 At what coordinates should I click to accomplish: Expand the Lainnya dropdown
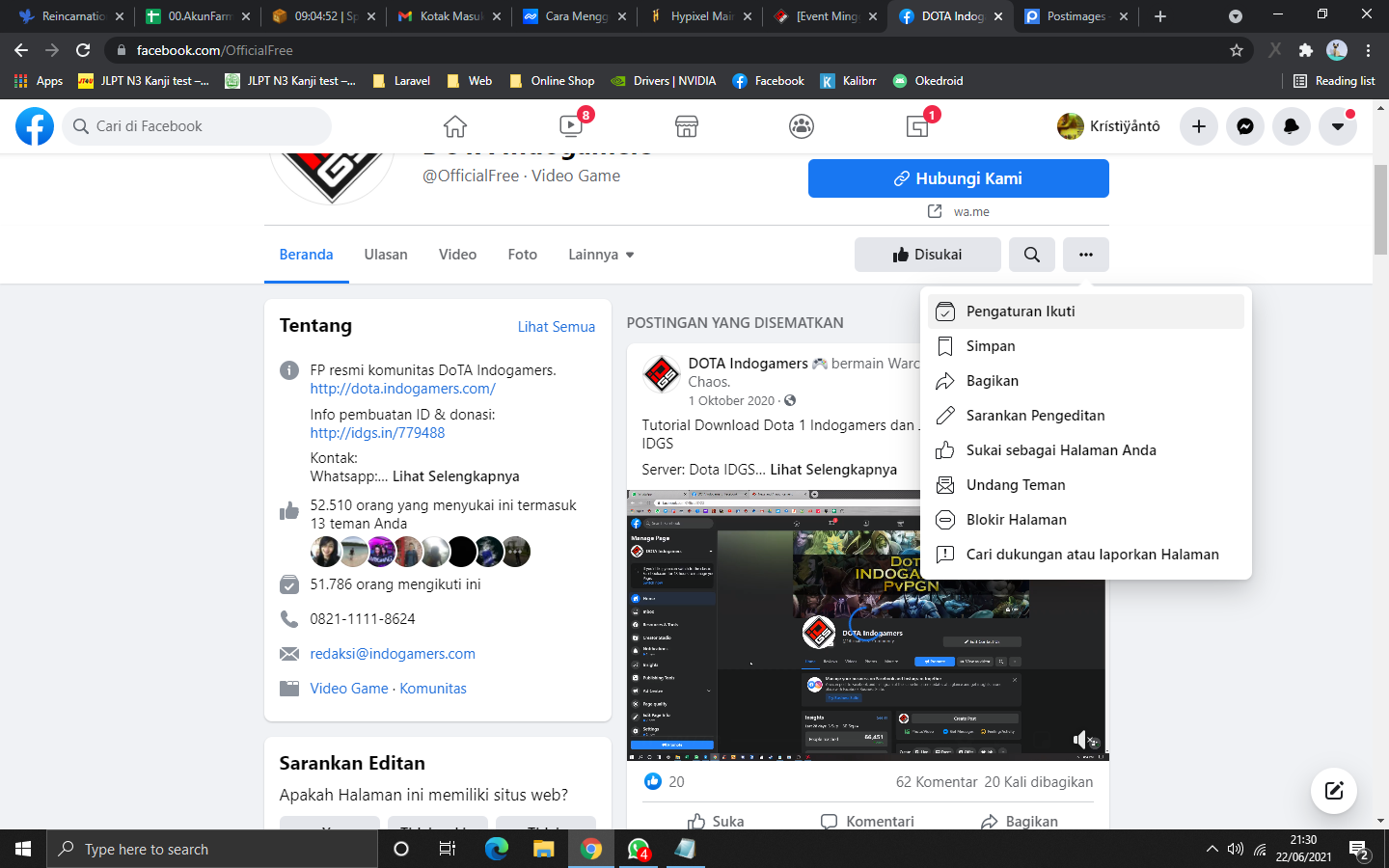pyautogui.click(x=601, y=255)
